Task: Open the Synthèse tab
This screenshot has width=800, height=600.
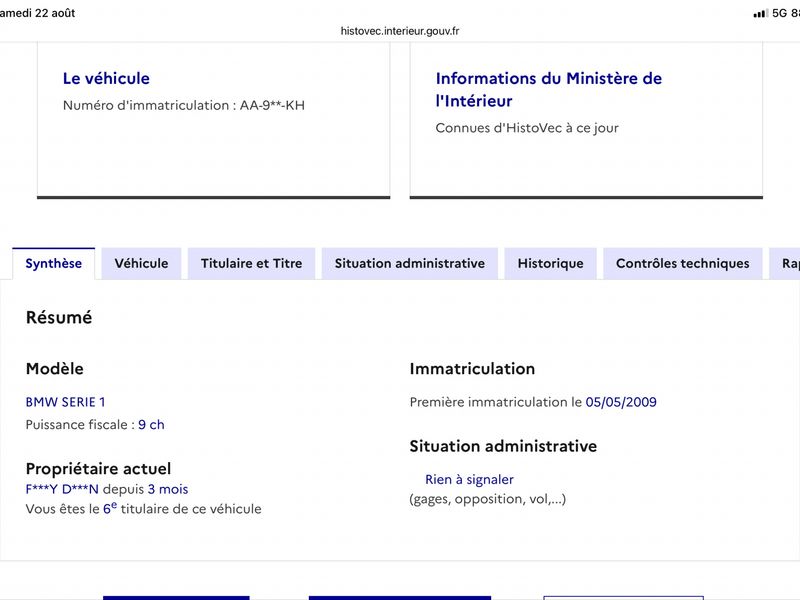Action: click(x=54, y=263)
